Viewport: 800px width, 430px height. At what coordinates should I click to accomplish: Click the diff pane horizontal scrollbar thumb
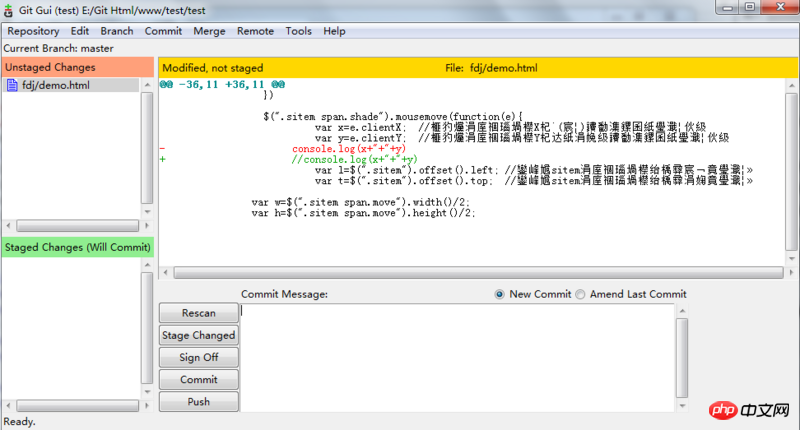[x=479, y=273]
